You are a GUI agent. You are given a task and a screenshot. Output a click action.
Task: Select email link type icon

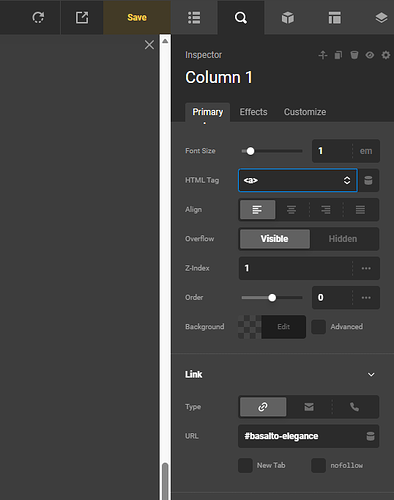click(x=309, y=407)
